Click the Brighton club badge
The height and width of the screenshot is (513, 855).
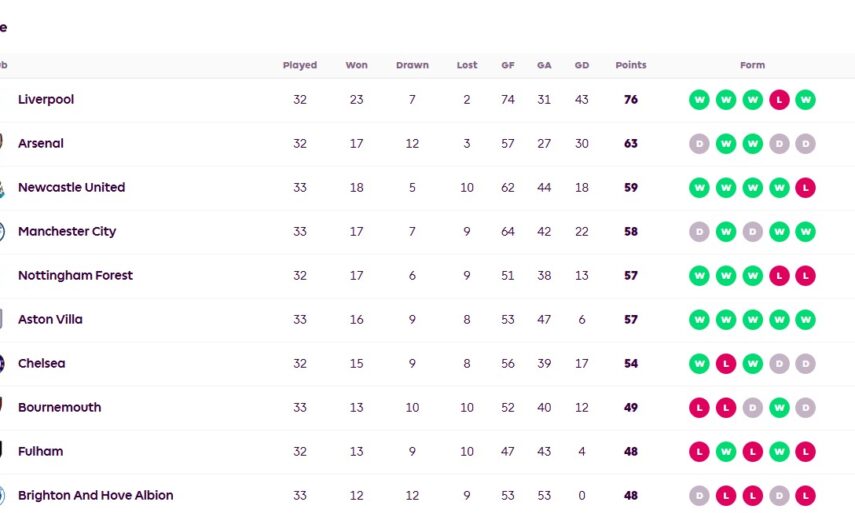click(3, 496)
